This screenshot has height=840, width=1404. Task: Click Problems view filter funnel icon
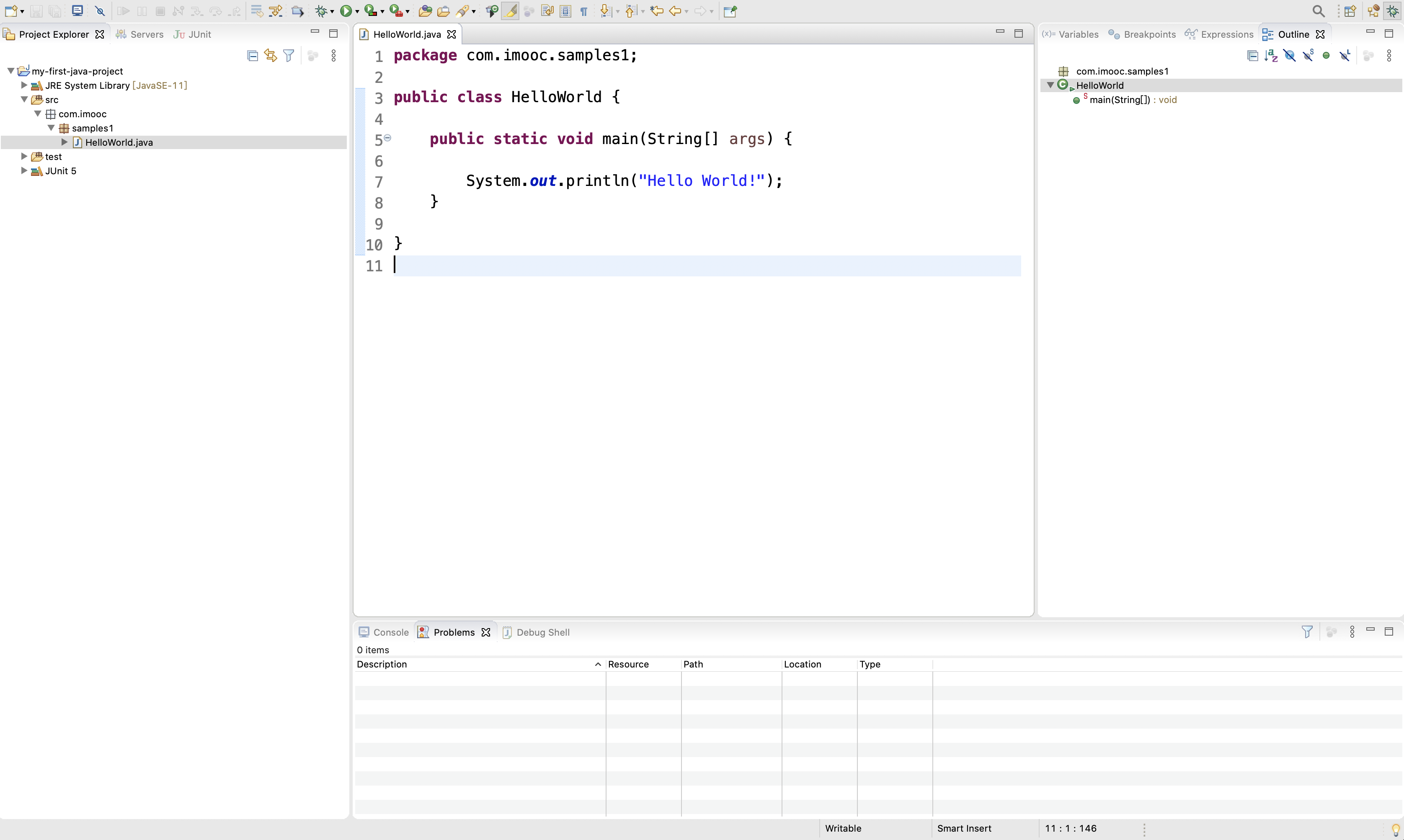(x=1307, y=632)
